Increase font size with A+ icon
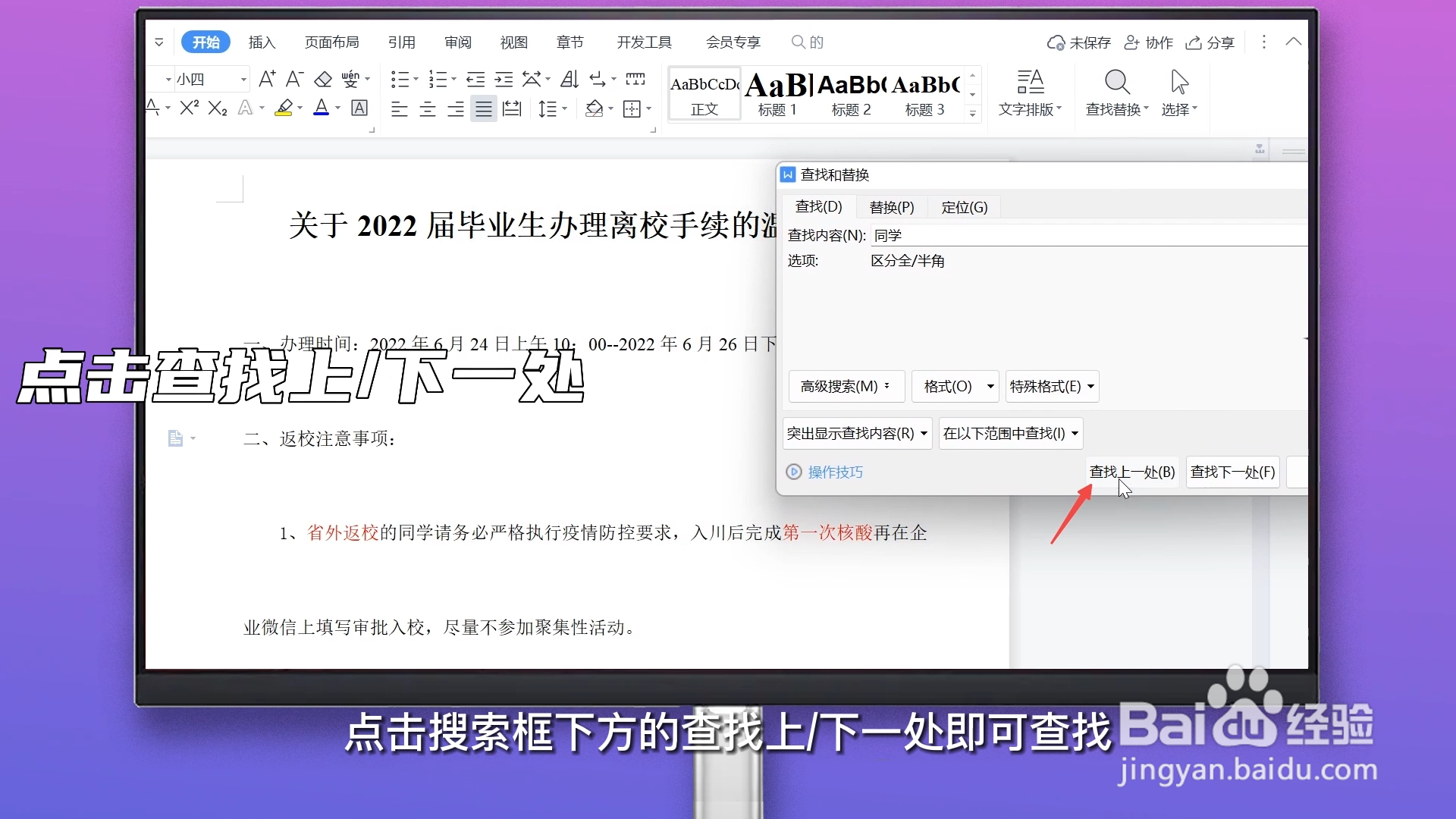The width and height of the screenshot is (1456, 819). coord(267,79)
